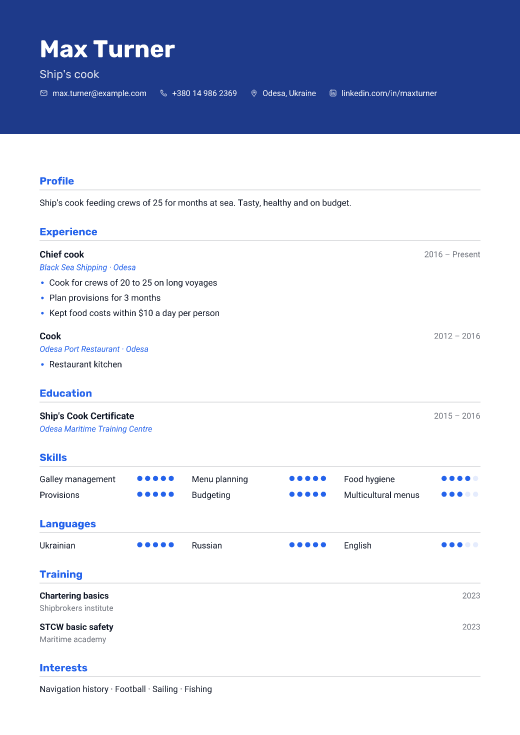This screenshot has width=520, height=735.
Task: Click the Galley management skill label
Action: (x=77, y=479)
